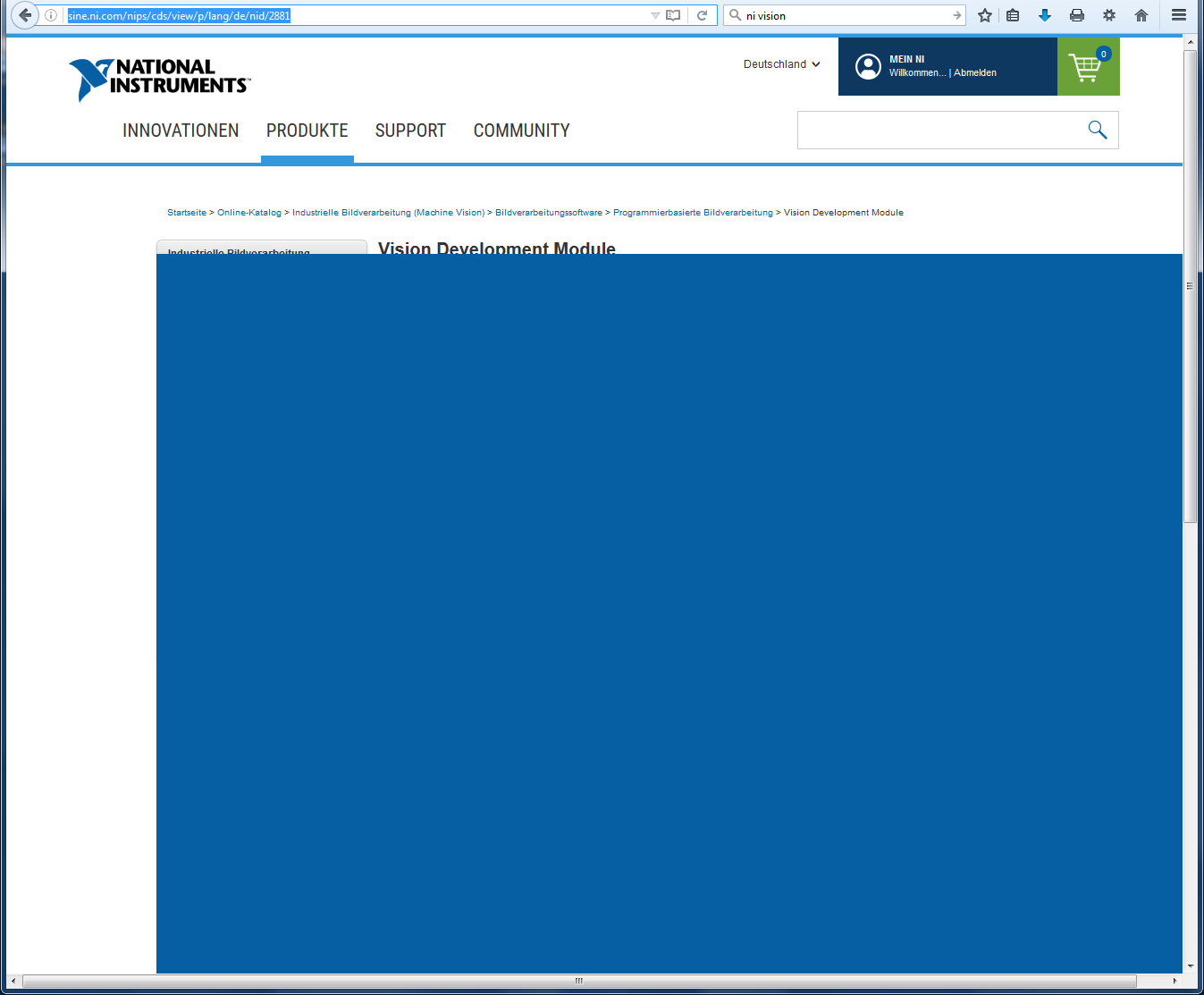
Task: Click the Mein NI user profile icon
Action: pyautogui.click(x=868, y=66)
